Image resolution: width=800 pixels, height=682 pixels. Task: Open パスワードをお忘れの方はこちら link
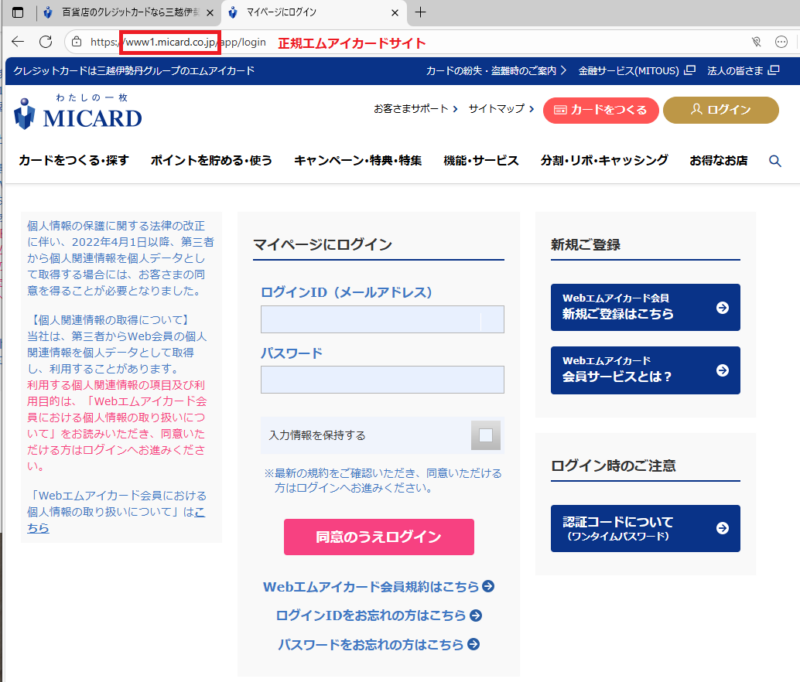378,644
